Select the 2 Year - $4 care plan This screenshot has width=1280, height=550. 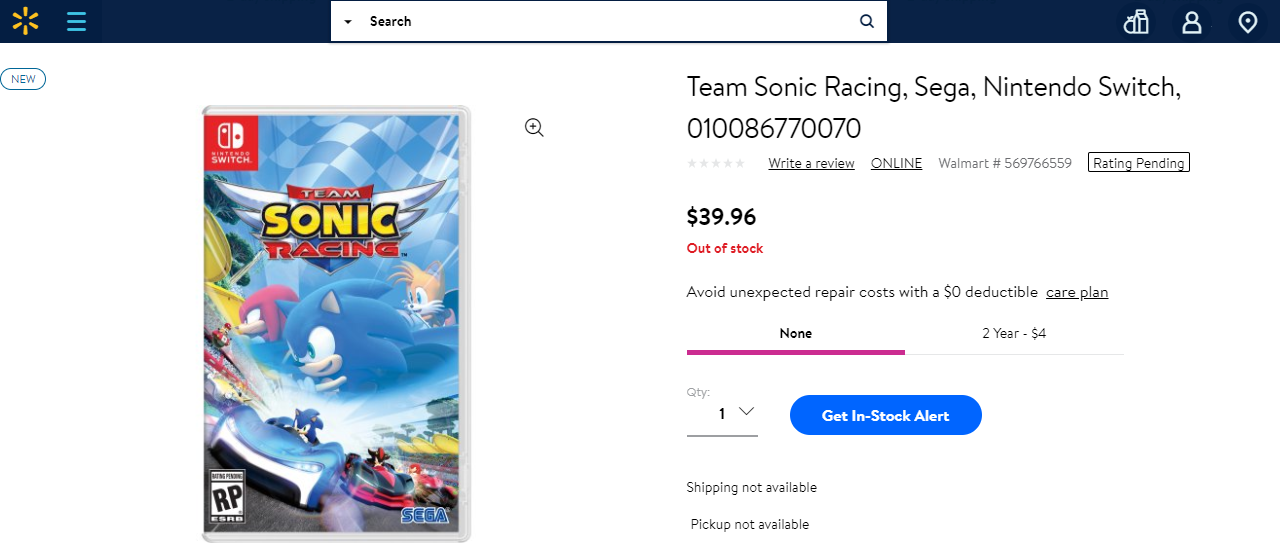click(x=1014, y=333)
